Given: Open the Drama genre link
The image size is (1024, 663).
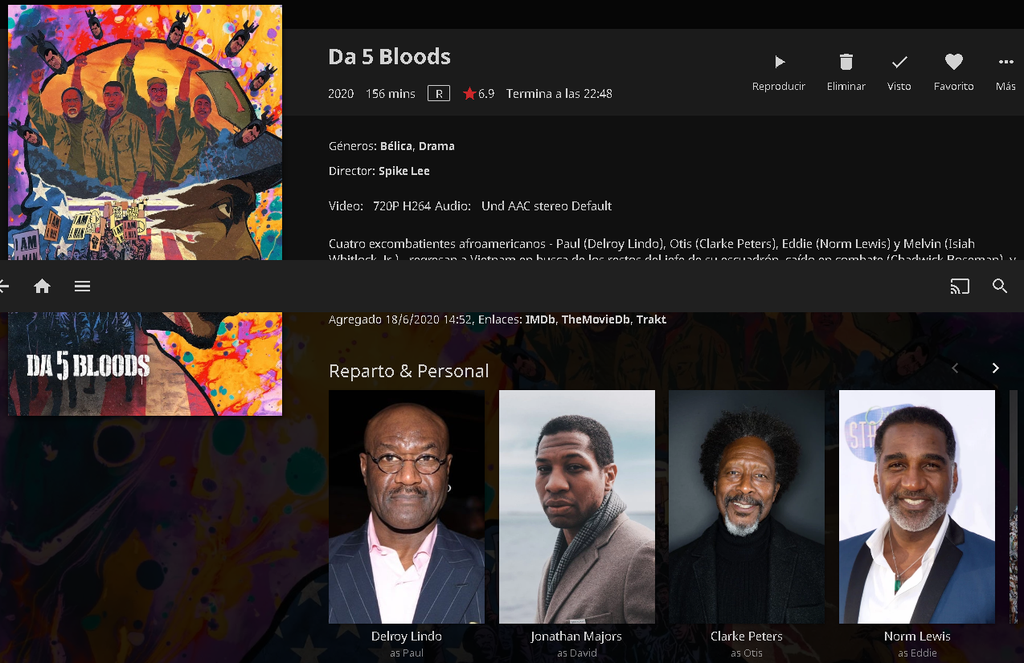Looking at the screenshot, I should [436, 146].
